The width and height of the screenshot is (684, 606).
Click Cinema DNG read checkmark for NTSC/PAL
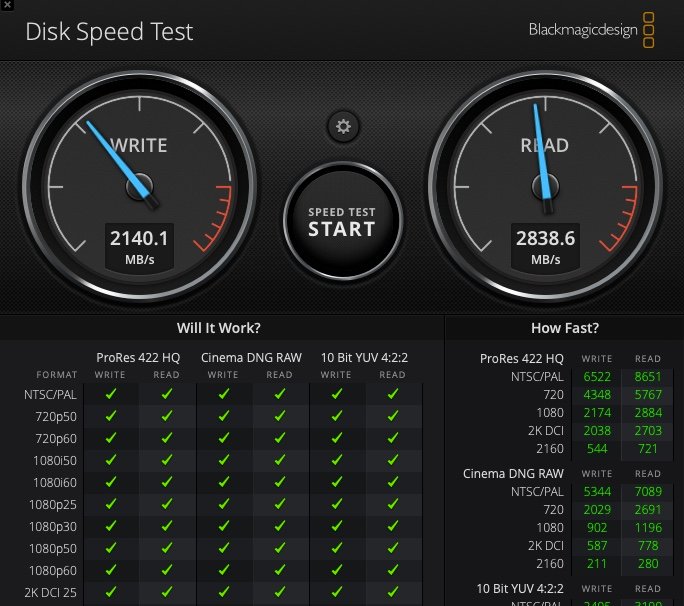[280, 394]
